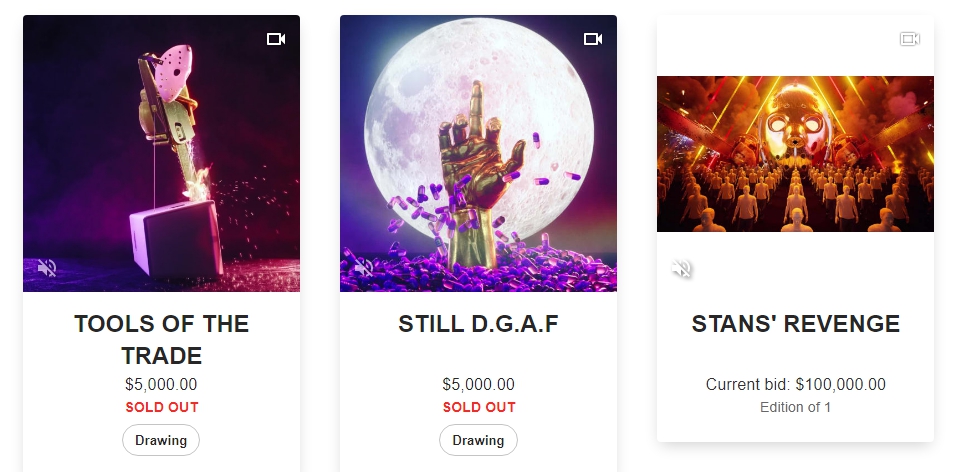Click SOLD OUT label on Still D.G.A.F
956x472 pixels.
(x=479, y=407)
